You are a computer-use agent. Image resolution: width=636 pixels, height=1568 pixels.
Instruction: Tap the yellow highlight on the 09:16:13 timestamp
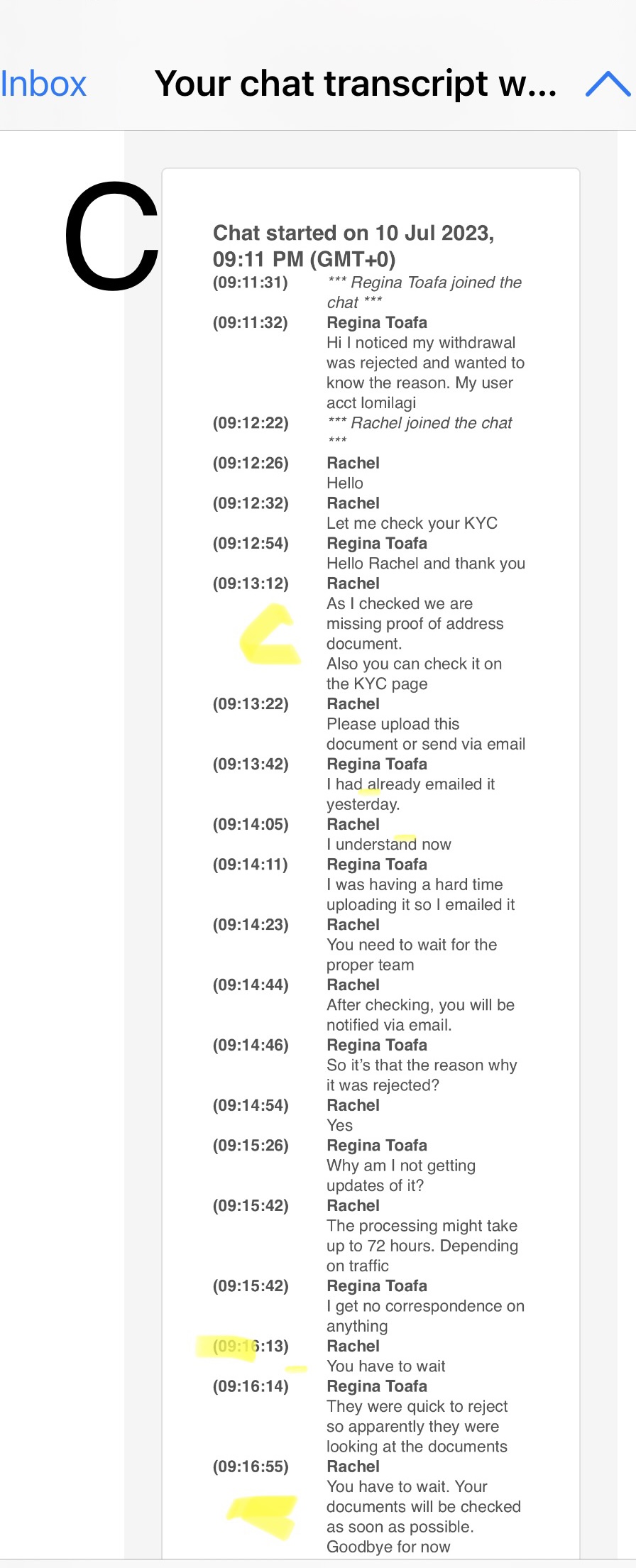pos(227,1347)
